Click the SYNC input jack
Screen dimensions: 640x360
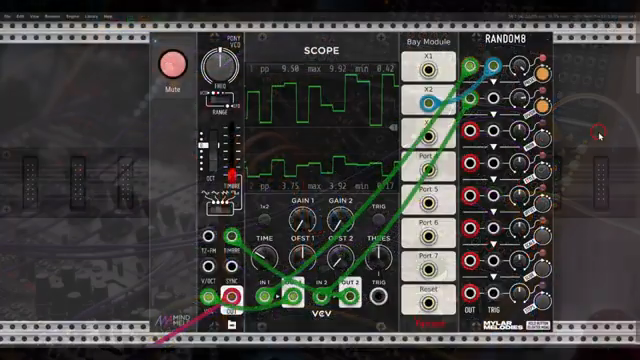coord(231,267)
